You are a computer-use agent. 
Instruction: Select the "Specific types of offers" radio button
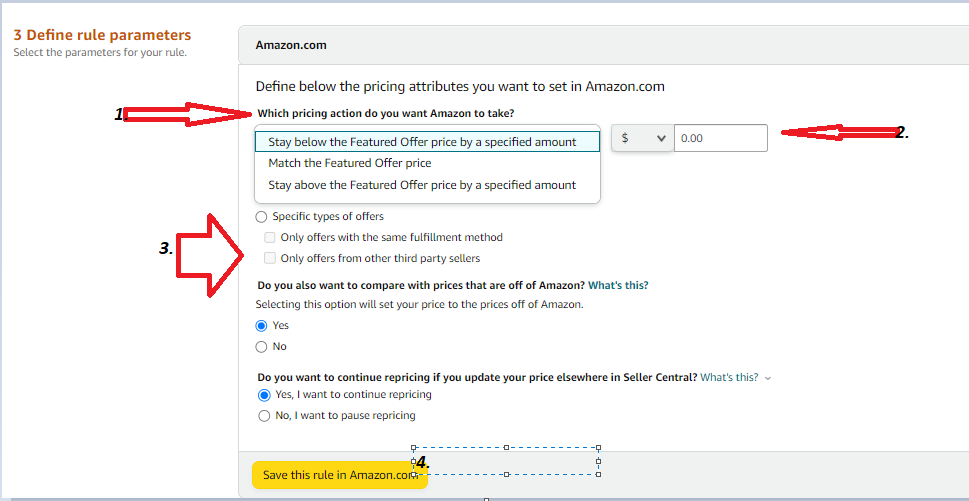pyautogui.click(x=262, y=217)
